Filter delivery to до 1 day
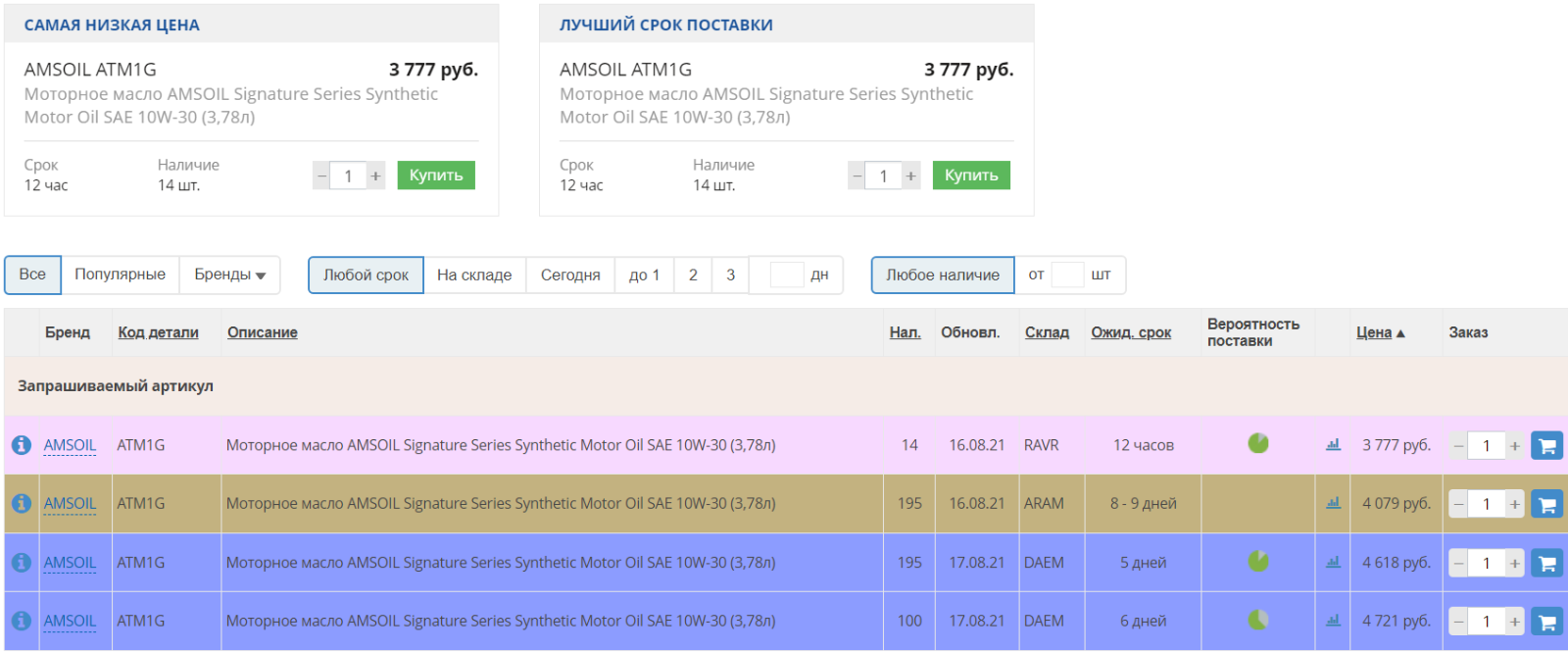The width and height of the screenshot is (1568, 652). pyautogui.click(x=644, y=276)
